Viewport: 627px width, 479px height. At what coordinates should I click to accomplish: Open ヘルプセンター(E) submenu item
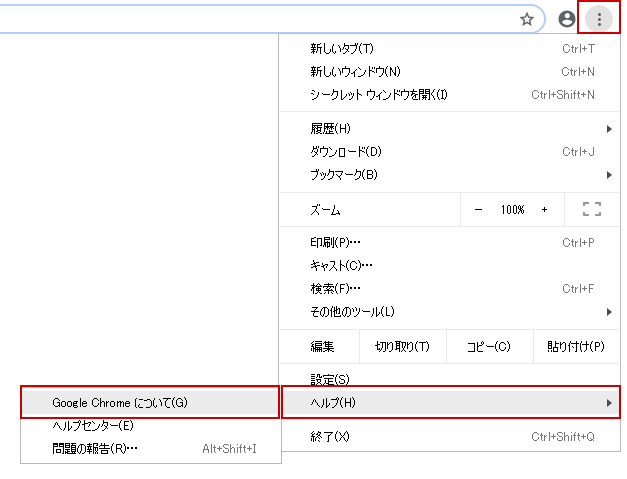pyautogui.click(x=151, y=426)
